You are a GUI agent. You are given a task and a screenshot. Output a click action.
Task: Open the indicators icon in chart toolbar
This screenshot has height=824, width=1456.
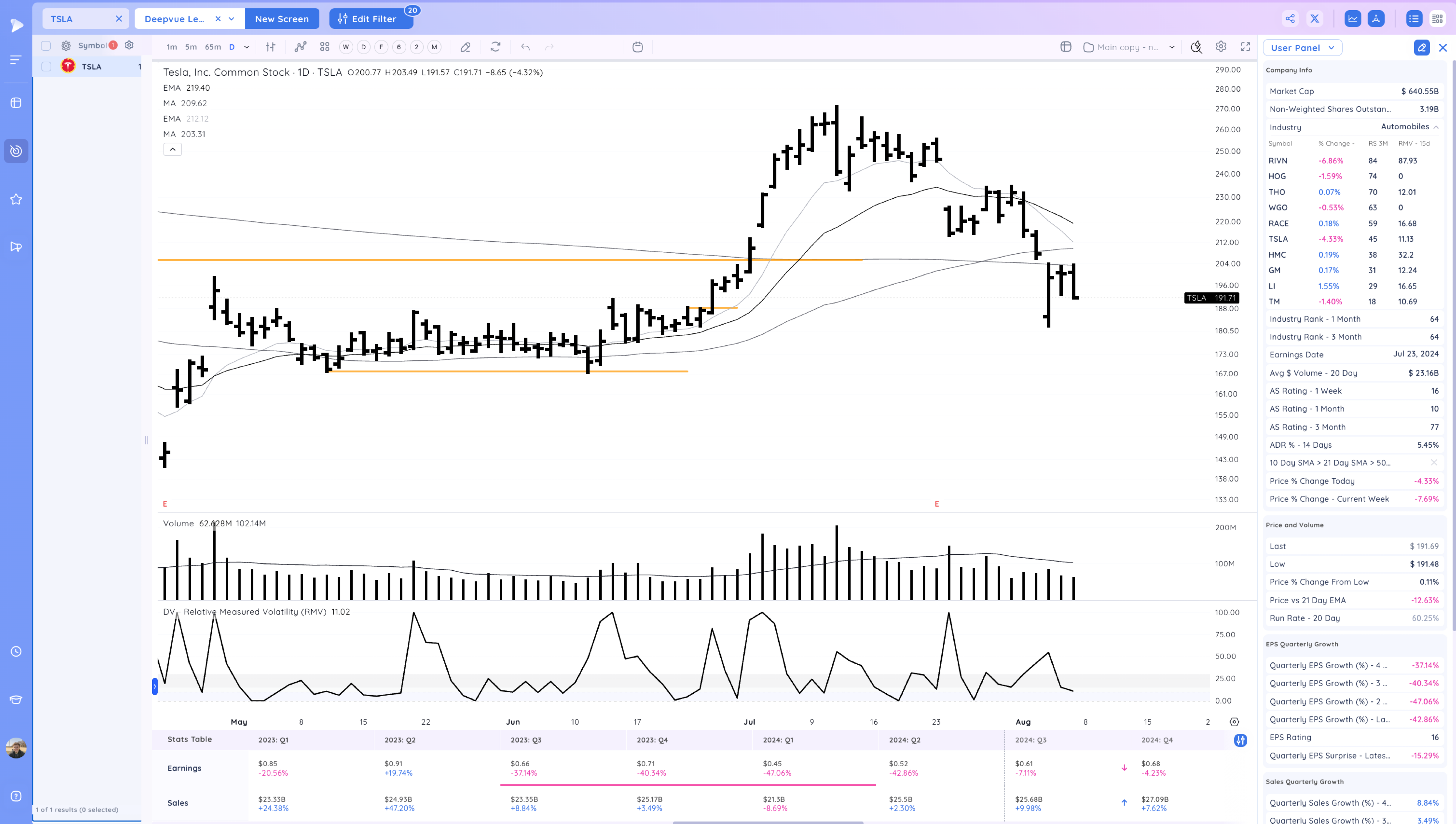tap(300, 47)
